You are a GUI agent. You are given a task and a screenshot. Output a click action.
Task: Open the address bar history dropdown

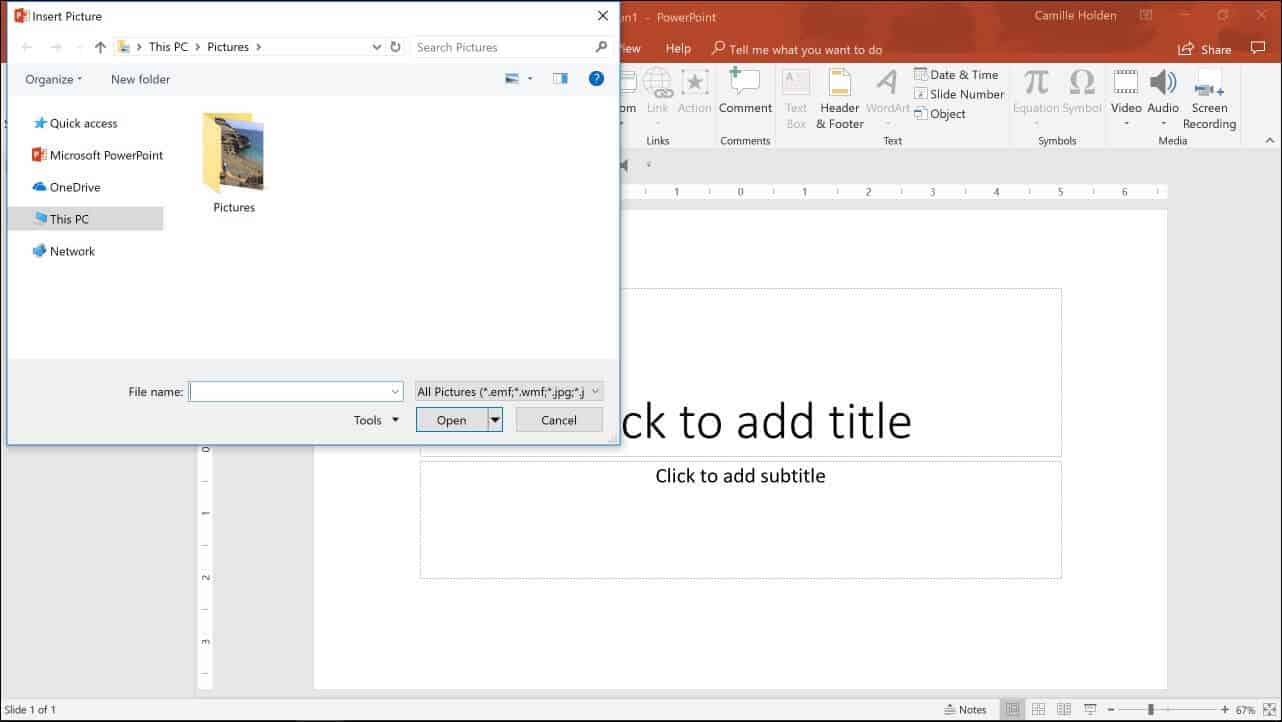tap(376, 47)
